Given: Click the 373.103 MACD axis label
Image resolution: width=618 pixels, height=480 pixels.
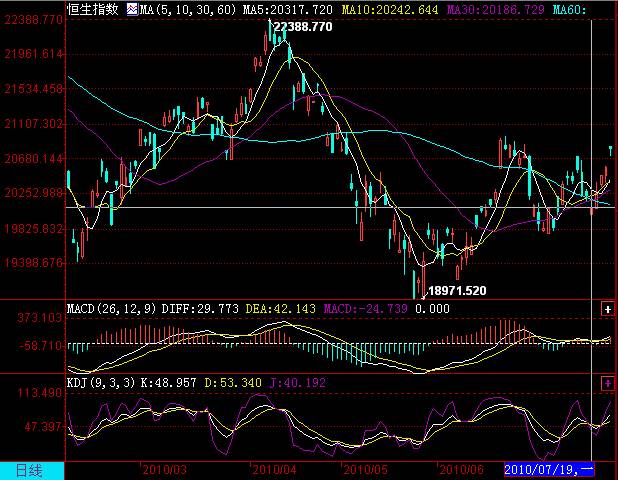Looking at the screenshot, I should [x=39, y=318].
